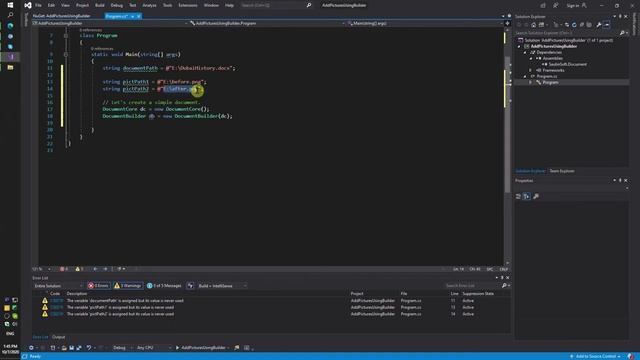
Task: Open the Project menu
Action: coord(82,5)
